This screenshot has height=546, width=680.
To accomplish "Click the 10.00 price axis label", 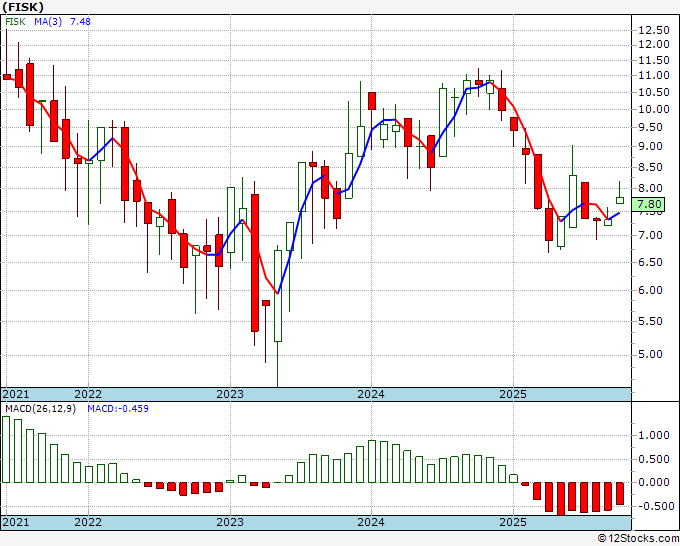I will [x=654, y=109].
